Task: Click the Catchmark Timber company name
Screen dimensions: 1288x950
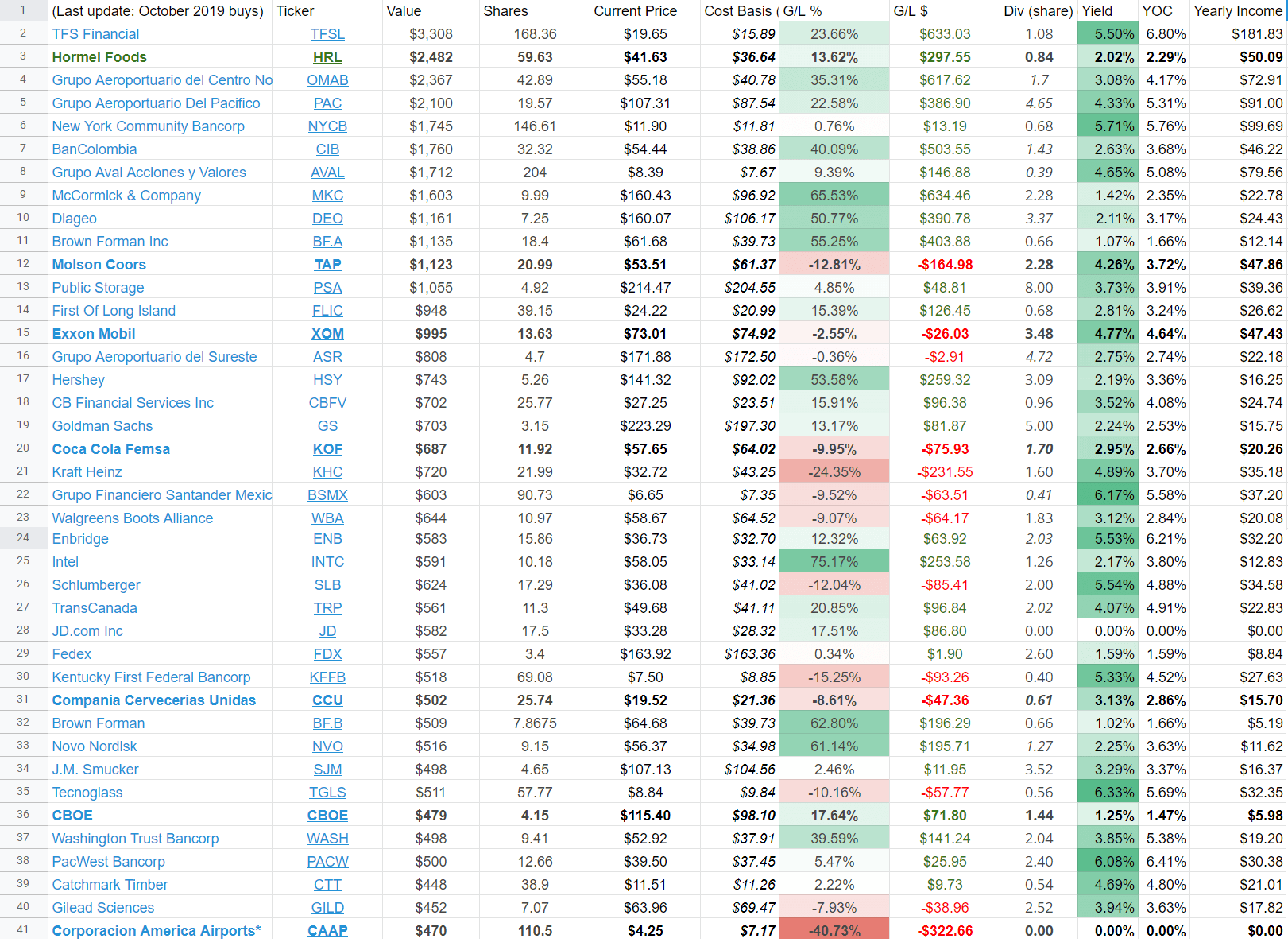Action: (x=110, y=885)
